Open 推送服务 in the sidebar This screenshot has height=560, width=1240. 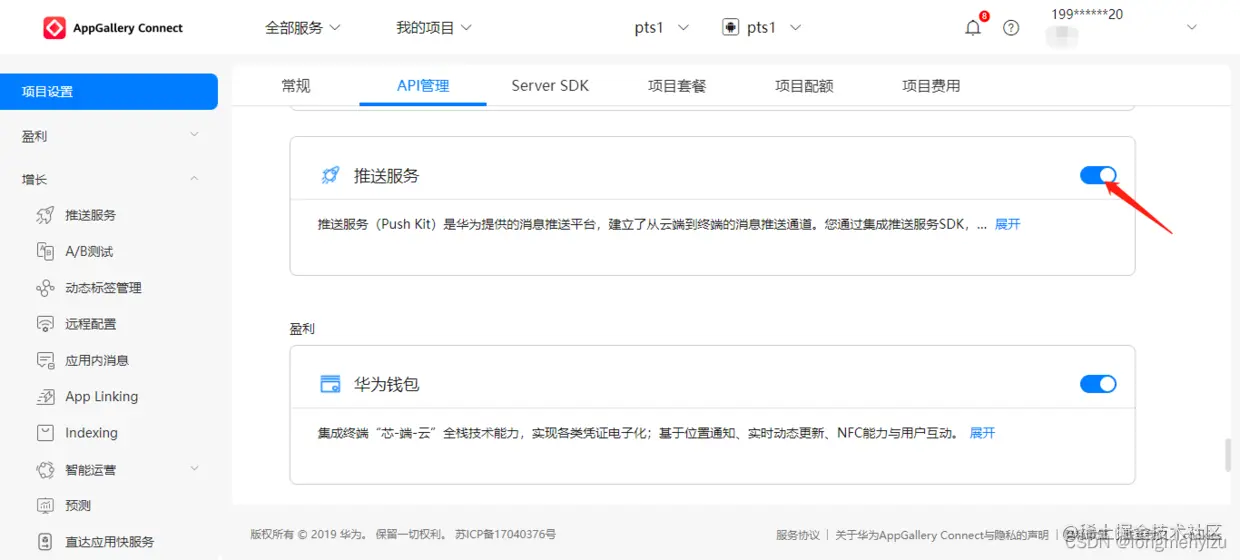[x=91, y=215]
